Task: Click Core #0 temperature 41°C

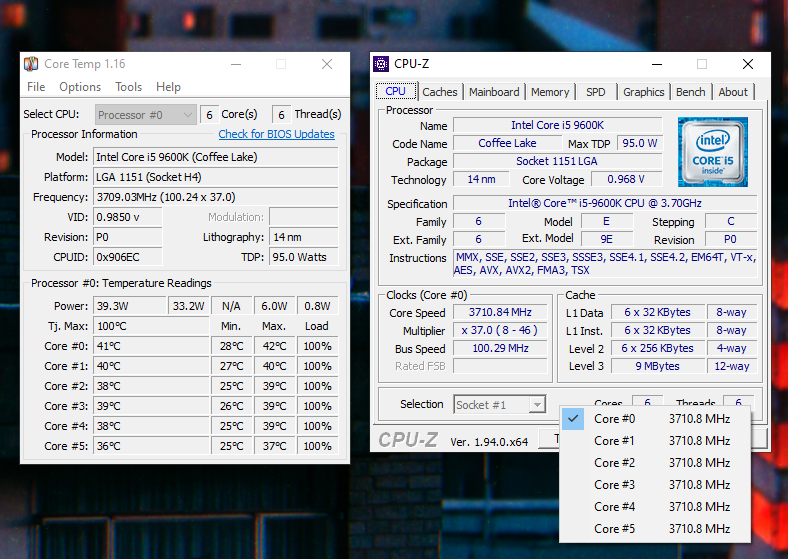Action: click(x=151, y=346)
